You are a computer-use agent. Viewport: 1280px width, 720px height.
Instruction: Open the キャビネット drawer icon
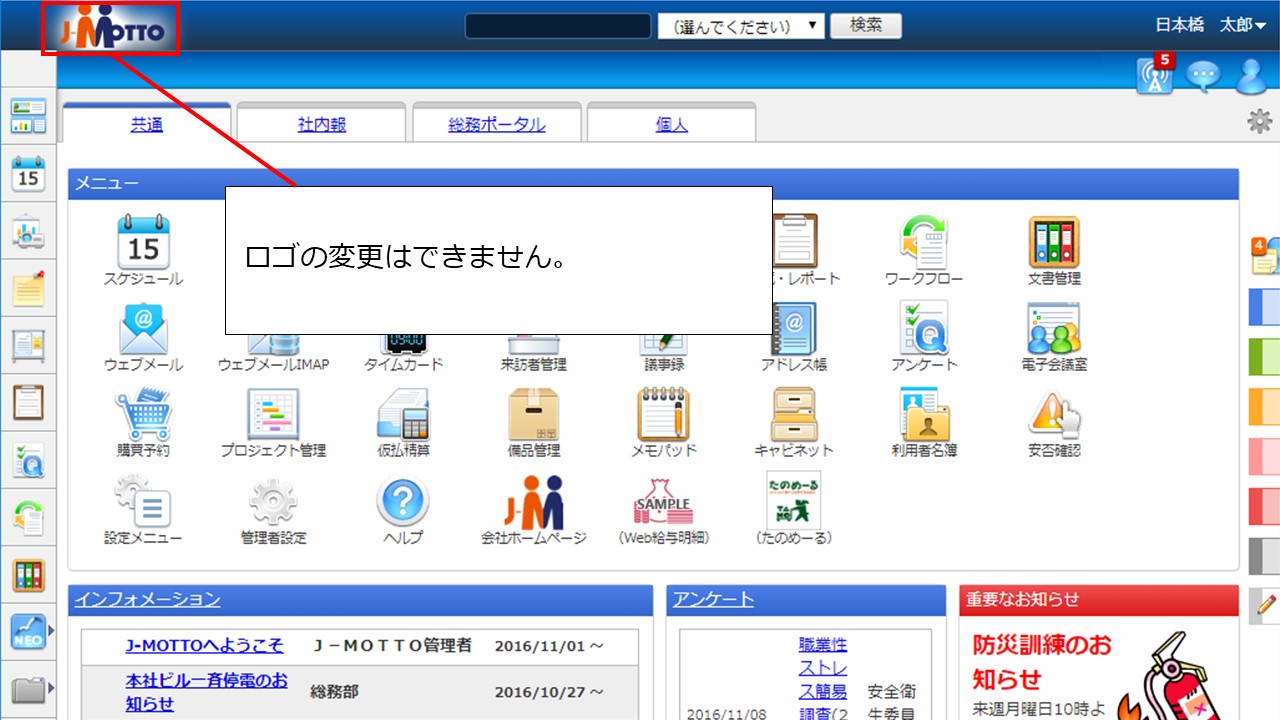point(794,414)
